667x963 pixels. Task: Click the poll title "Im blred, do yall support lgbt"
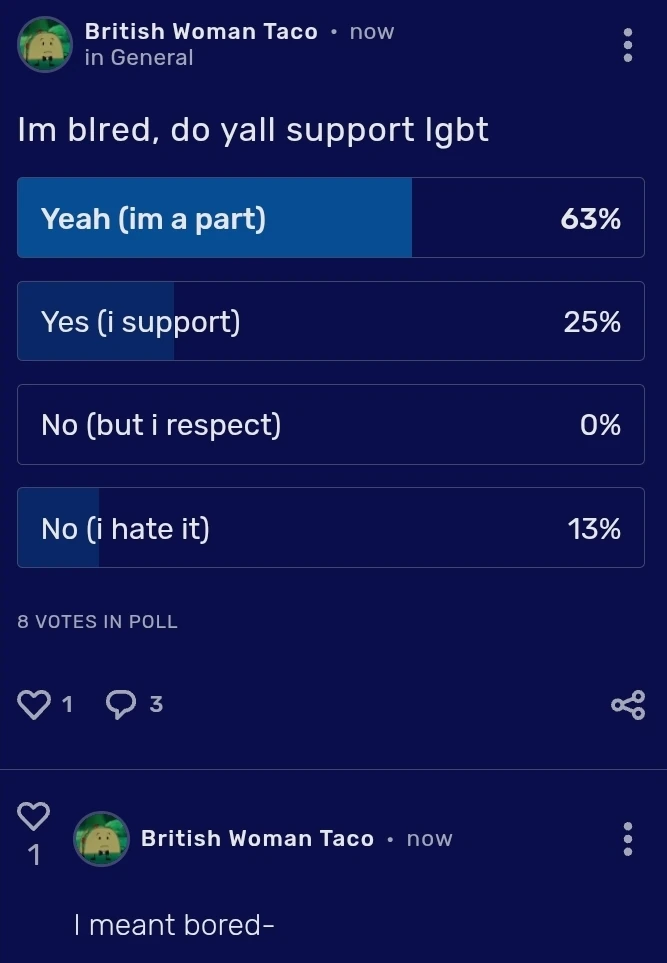point(253,130)
